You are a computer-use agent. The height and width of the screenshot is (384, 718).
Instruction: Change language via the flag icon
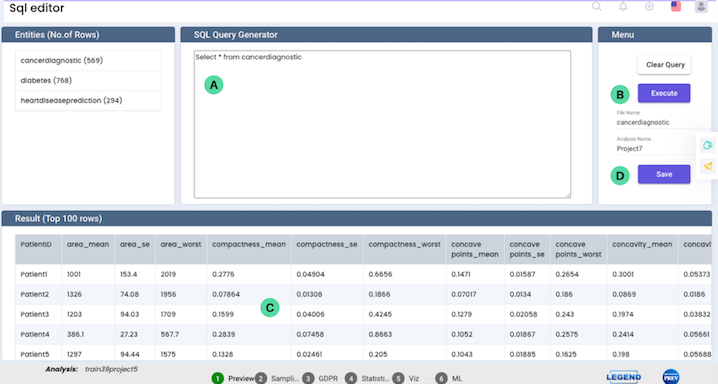coord(676,6)
